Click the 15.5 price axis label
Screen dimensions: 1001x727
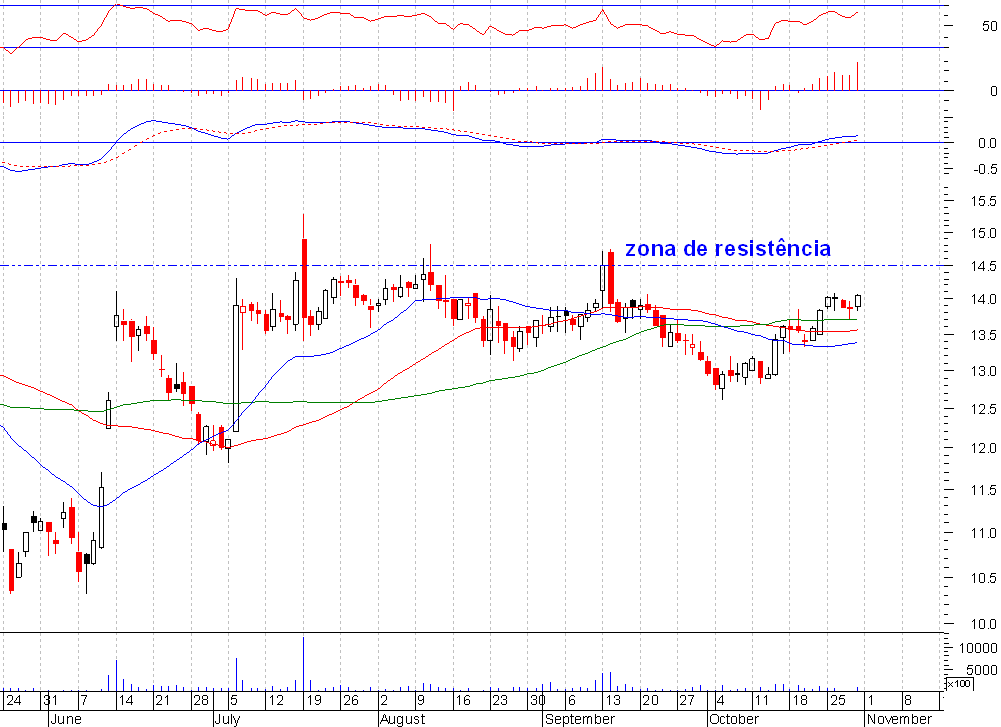coord(984,201)
